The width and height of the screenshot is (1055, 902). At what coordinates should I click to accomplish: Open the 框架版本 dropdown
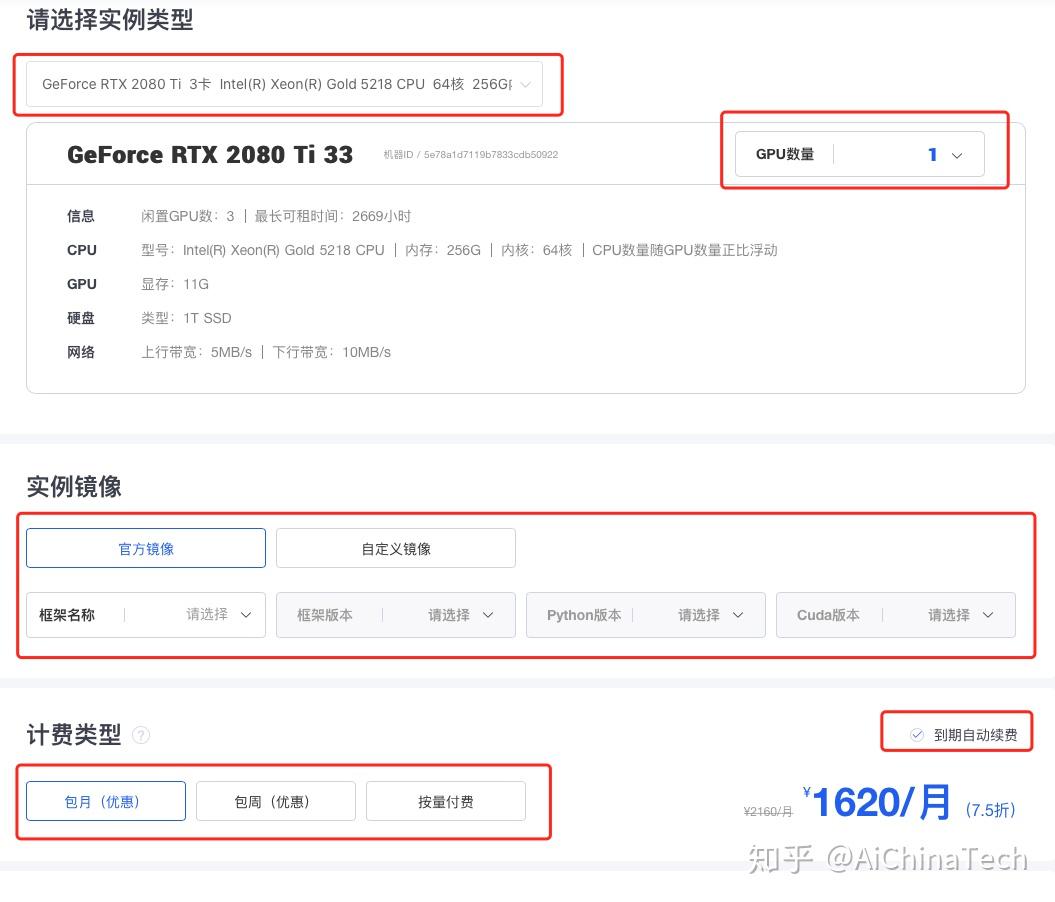396,614
